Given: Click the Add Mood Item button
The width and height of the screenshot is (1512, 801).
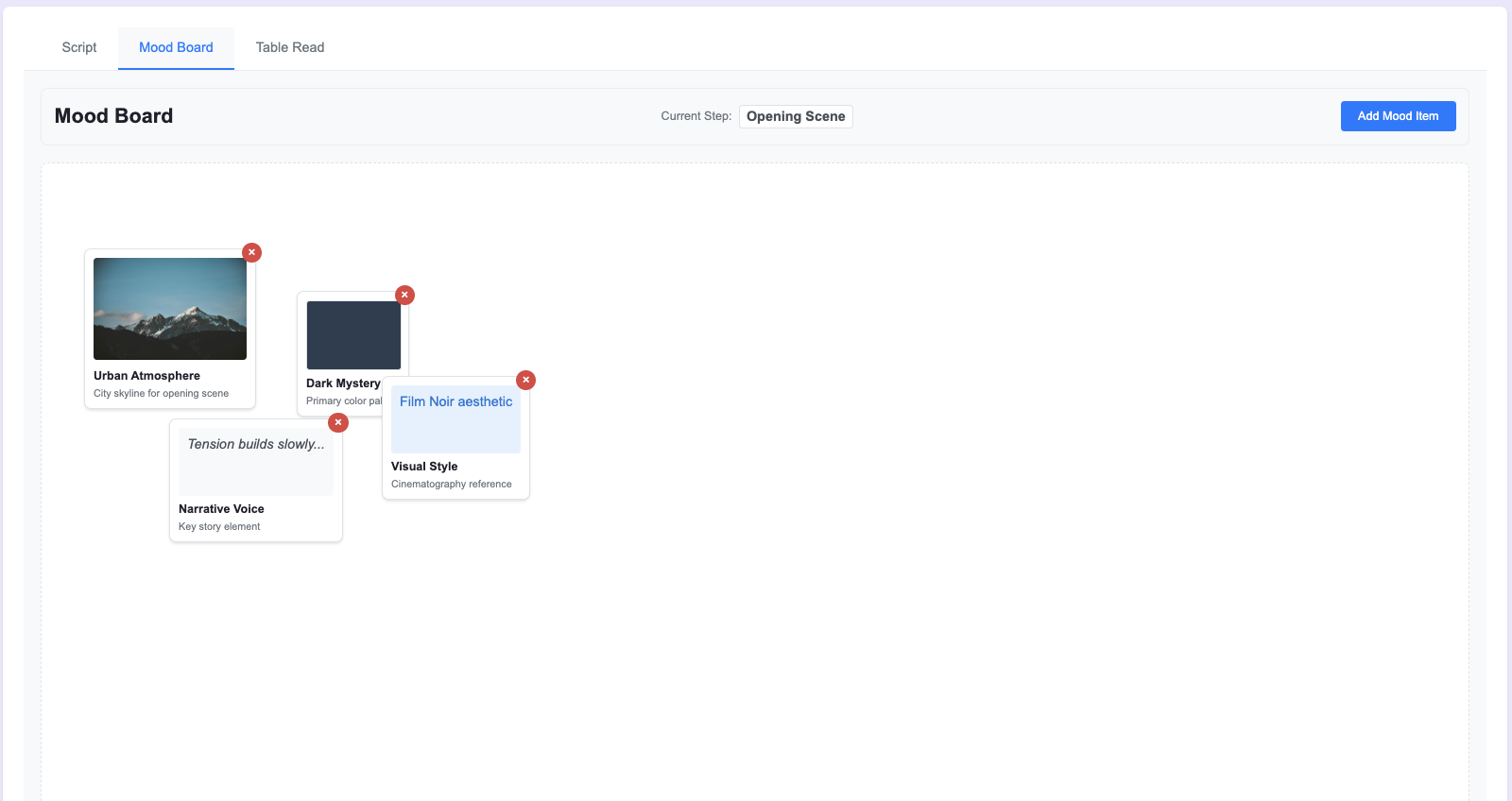Looking at the screenshot, I should pos(1398,116).
